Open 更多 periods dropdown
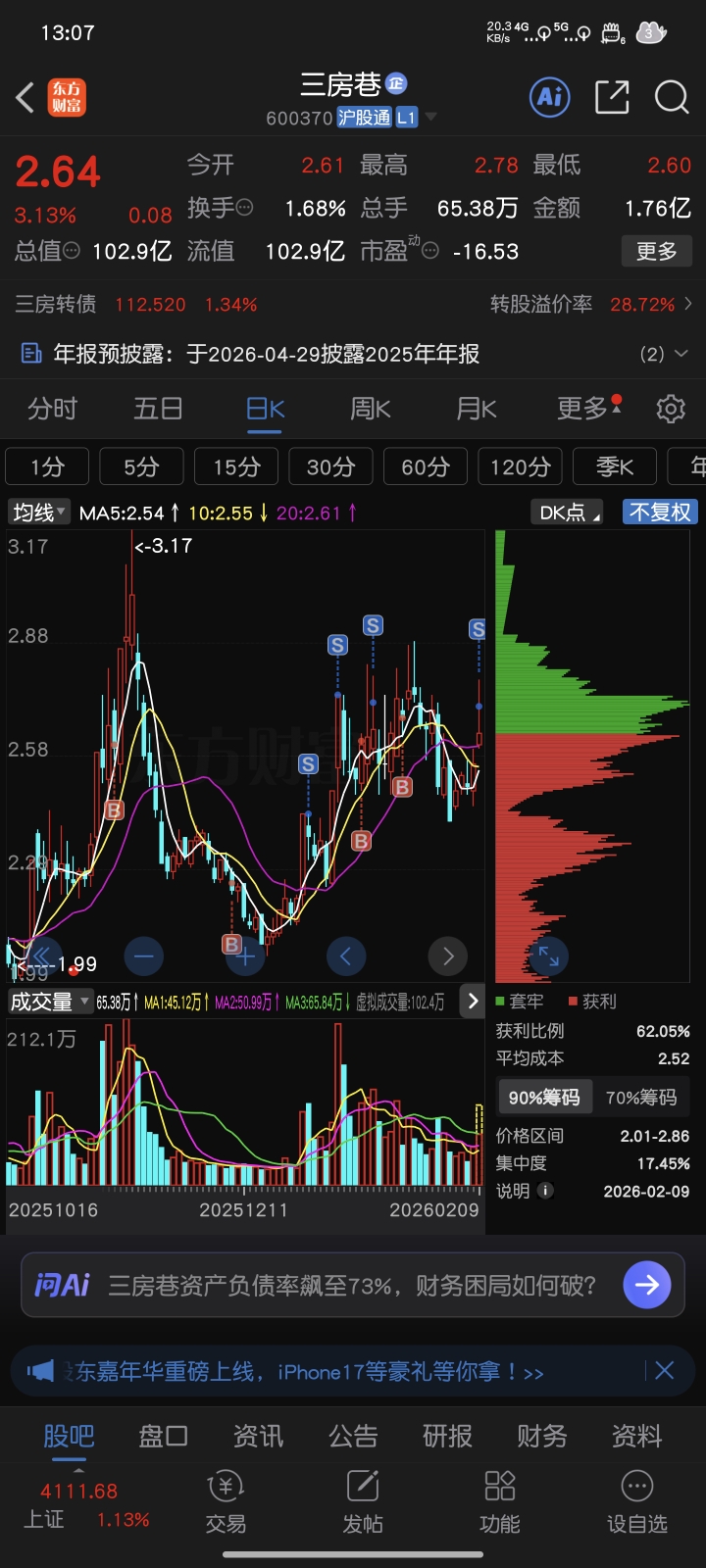The height and width of the screenshot is (1568, 706). pos(588,408)
